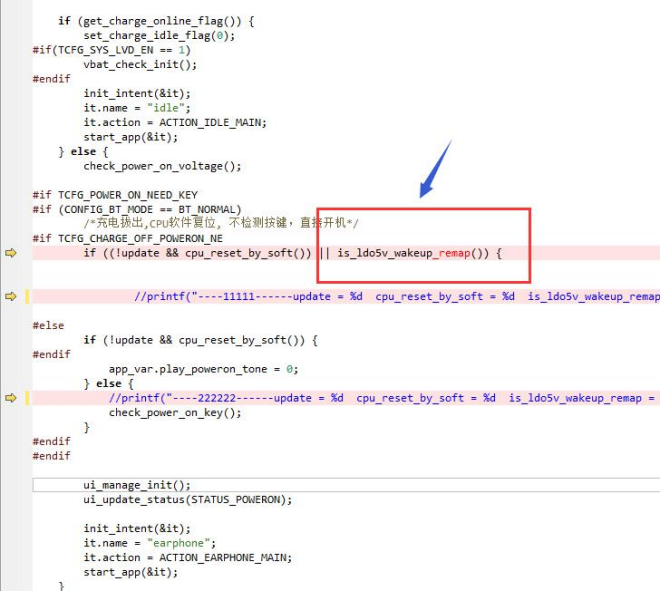Click the first 'start_app(&it);' line
Screen dimensions: 660x591
click(x=130, y=137)
